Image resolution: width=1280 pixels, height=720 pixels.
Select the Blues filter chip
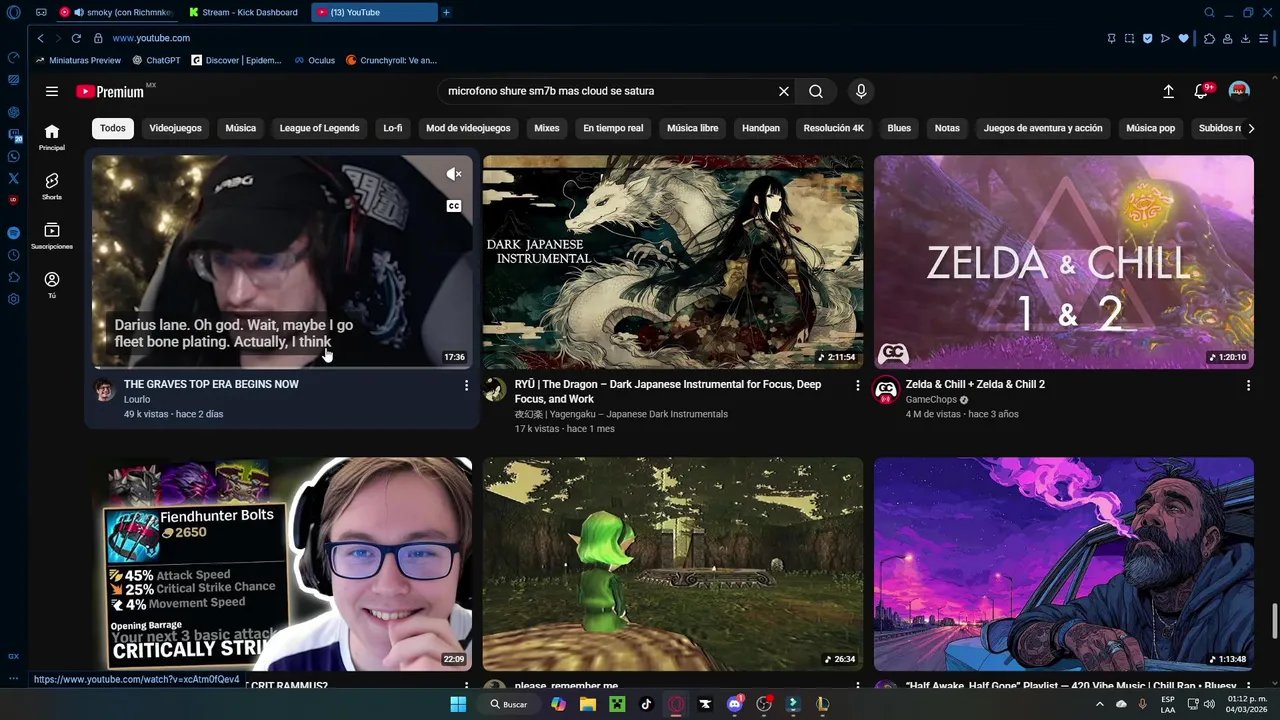click(899, 128)
